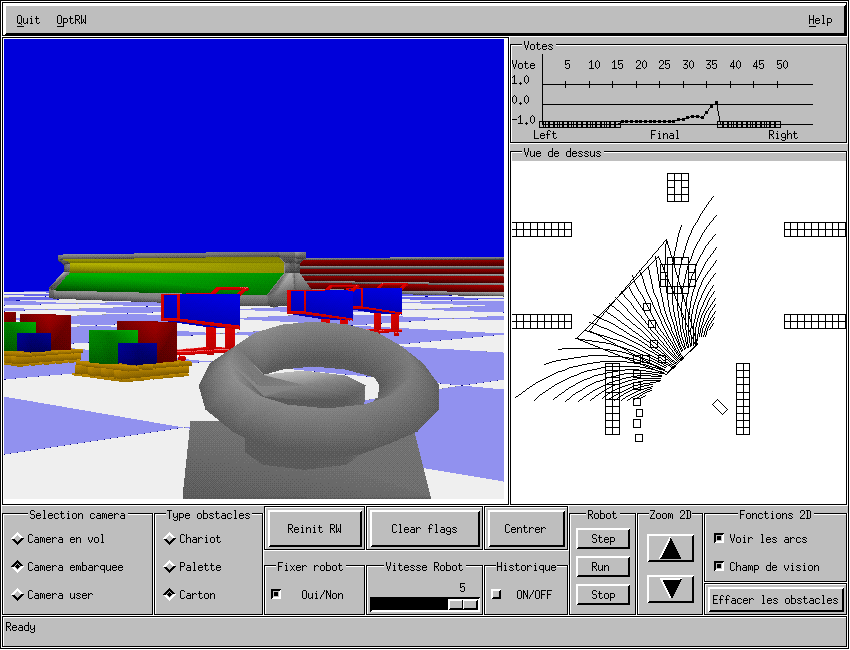Toggle Champ de vision checkbox
The height and width of the screenshot is (650, 850).
718,567
